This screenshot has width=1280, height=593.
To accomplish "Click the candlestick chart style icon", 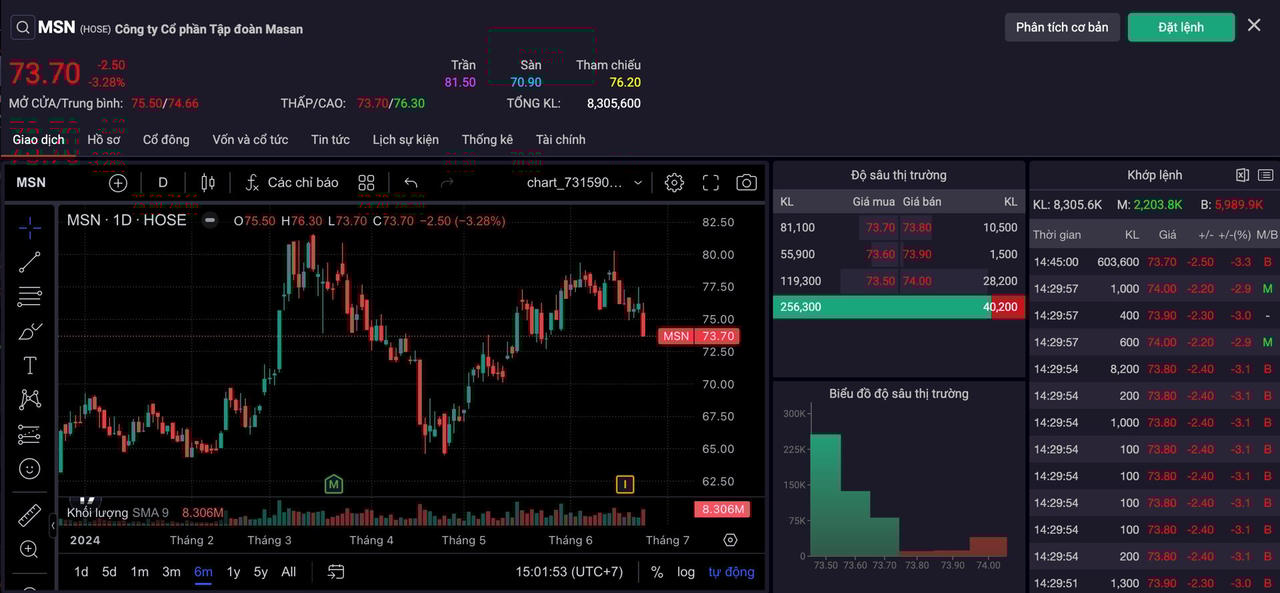I will coord(208,183).
